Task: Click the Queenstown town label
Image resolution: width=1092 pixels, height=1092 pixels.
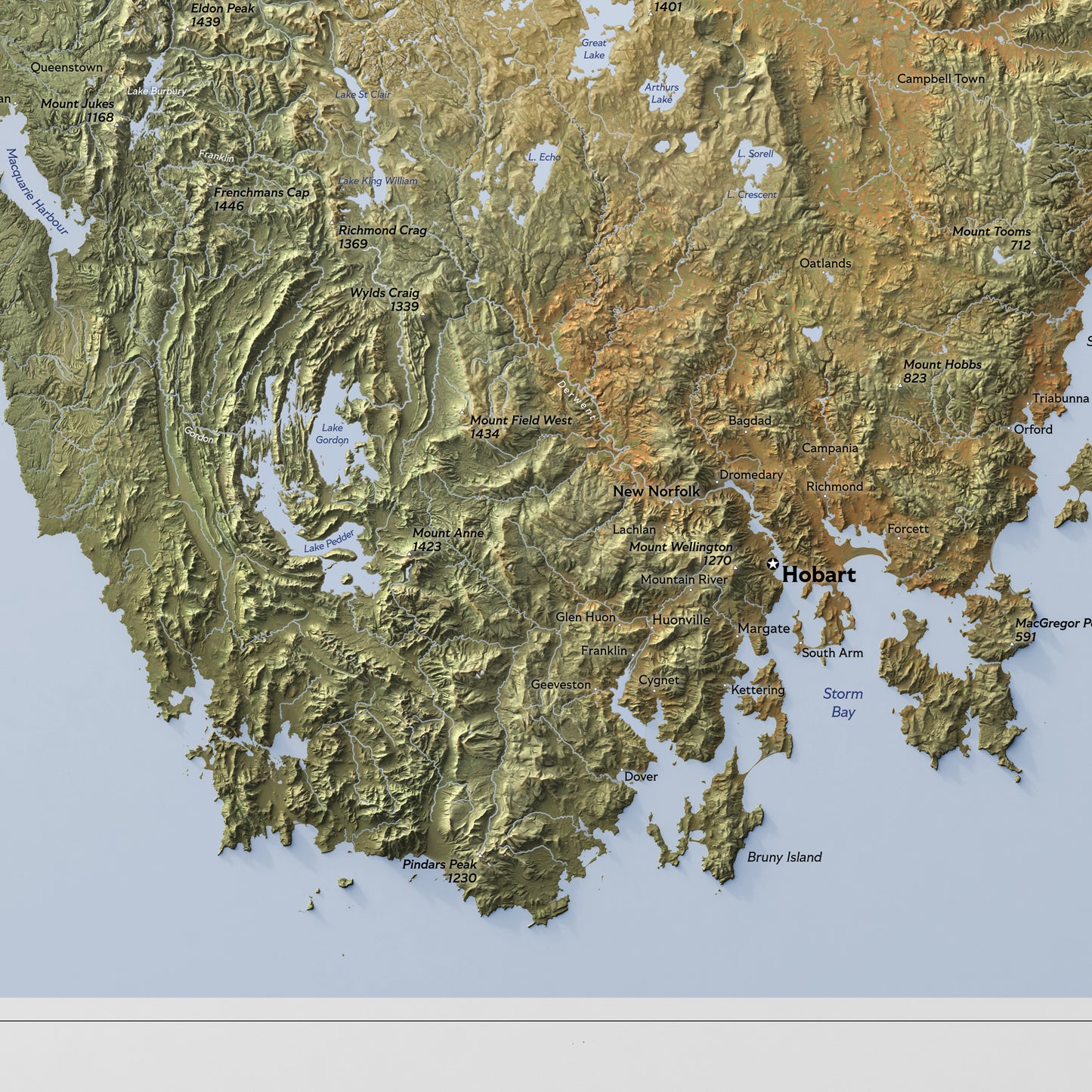Action: tap(67, 67)
